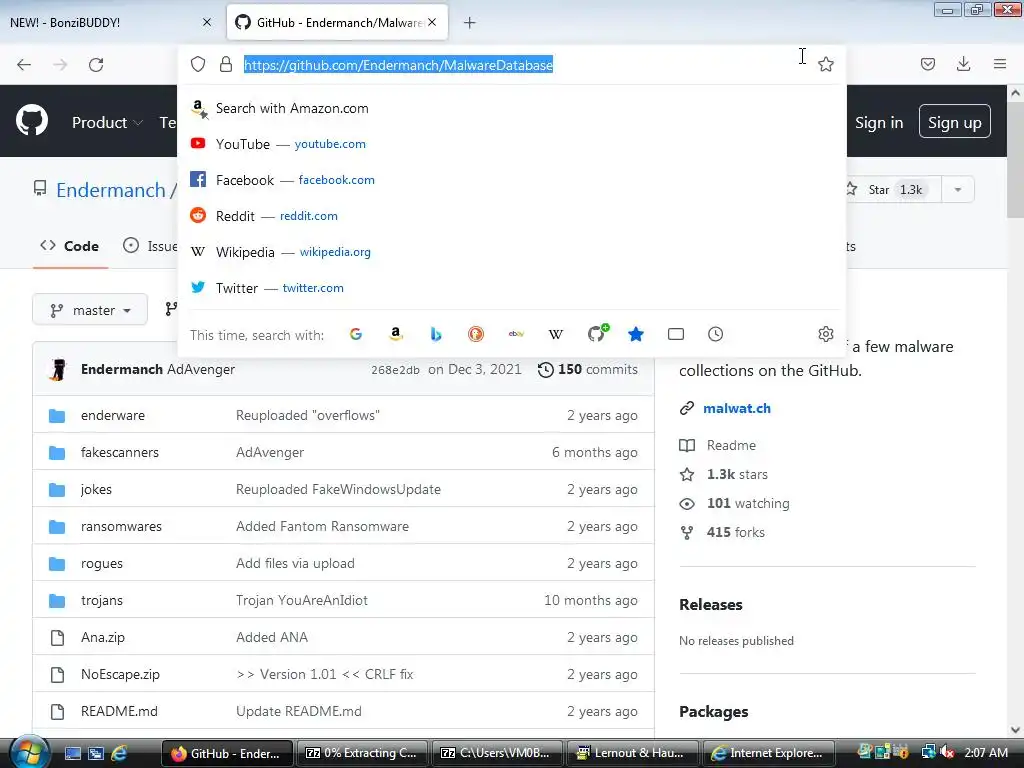Image resolution: width=1024 pixels, height=768 pixels.
Task: View the 415 forks link
Action: tap(735, 532)
